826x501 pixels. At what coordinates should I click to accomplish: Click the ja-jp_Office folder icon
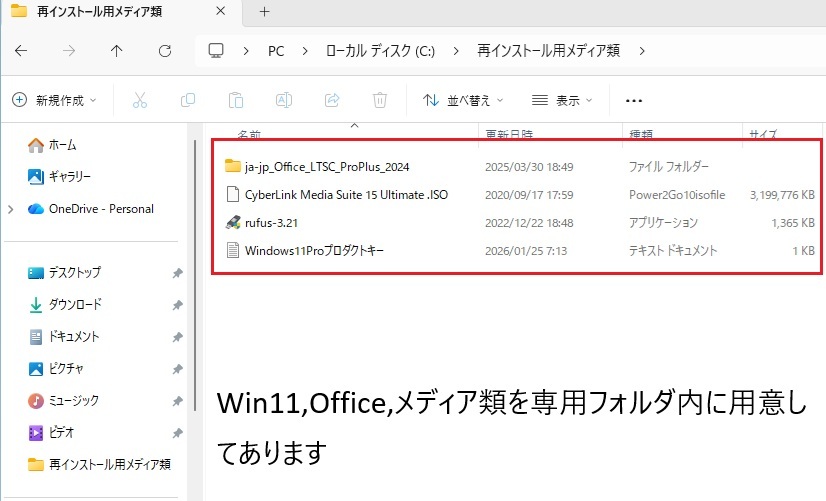click(233, 166)
